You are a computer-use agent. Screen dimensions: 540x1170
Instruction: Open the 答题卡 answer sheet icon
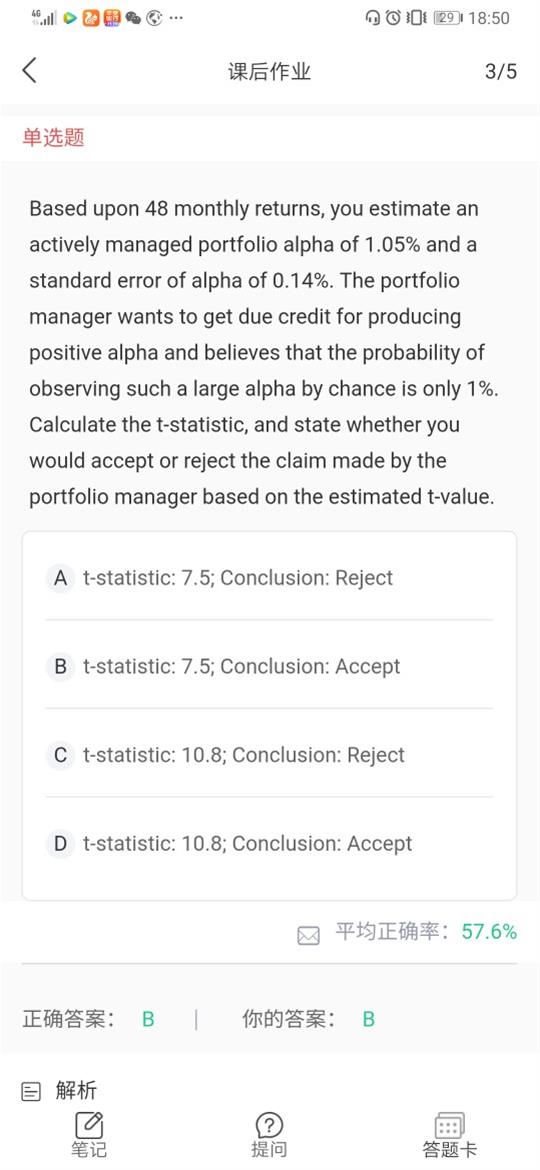(450, 1125)
